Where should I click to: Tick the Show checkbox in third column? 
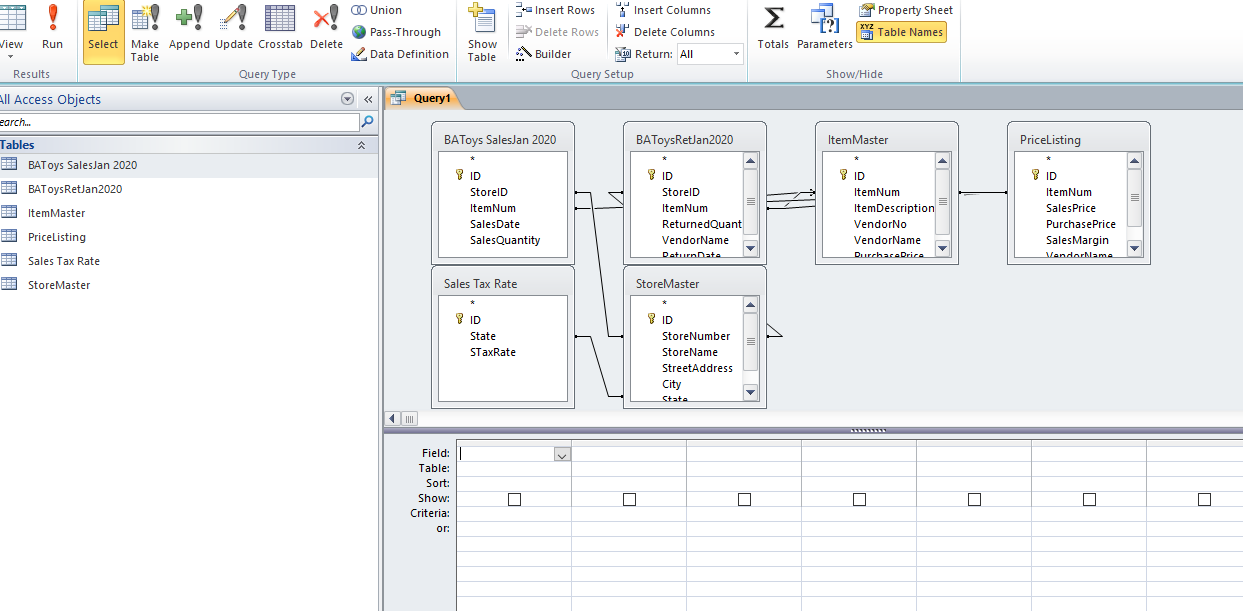[x=744, y=499]
